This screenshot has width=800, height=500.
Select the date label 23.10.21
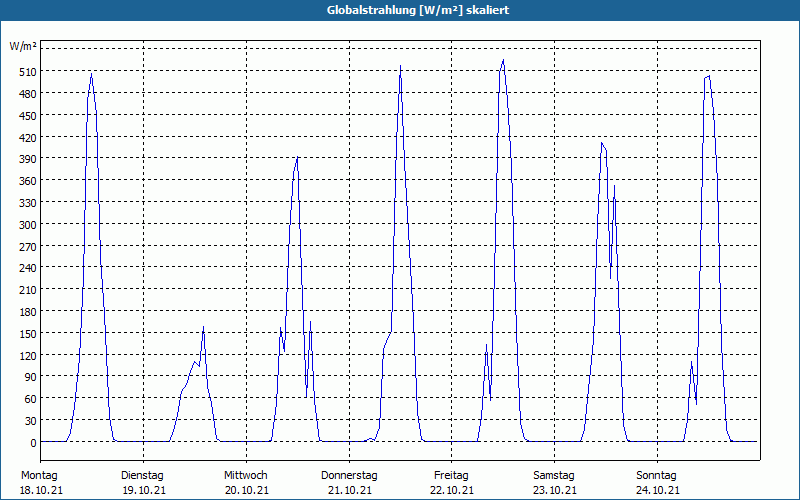coord(555,490)
